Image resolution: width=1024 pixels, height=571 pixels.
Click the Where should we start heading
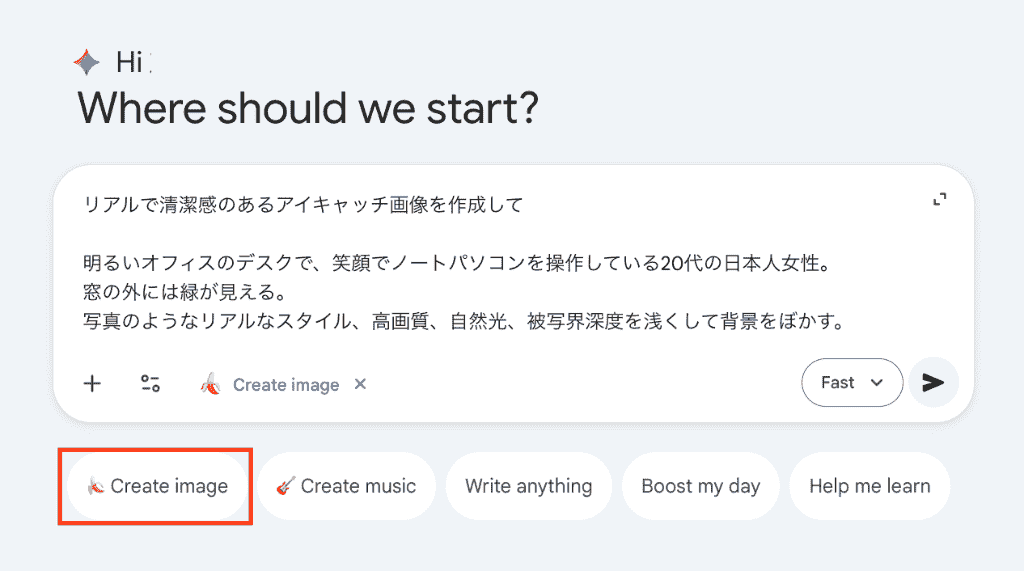click(308, 107)
